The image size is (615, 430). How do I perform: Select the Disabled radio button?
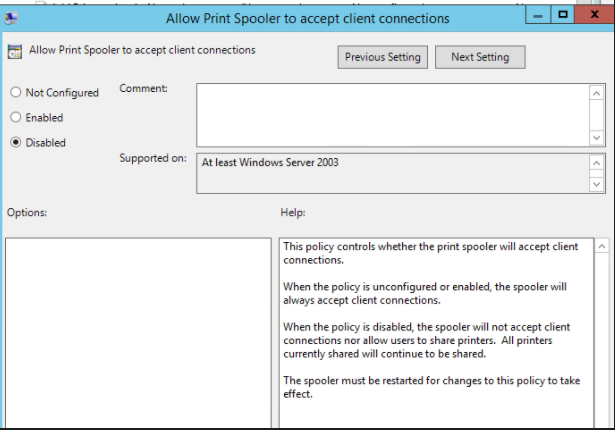[x=16, y=142]
